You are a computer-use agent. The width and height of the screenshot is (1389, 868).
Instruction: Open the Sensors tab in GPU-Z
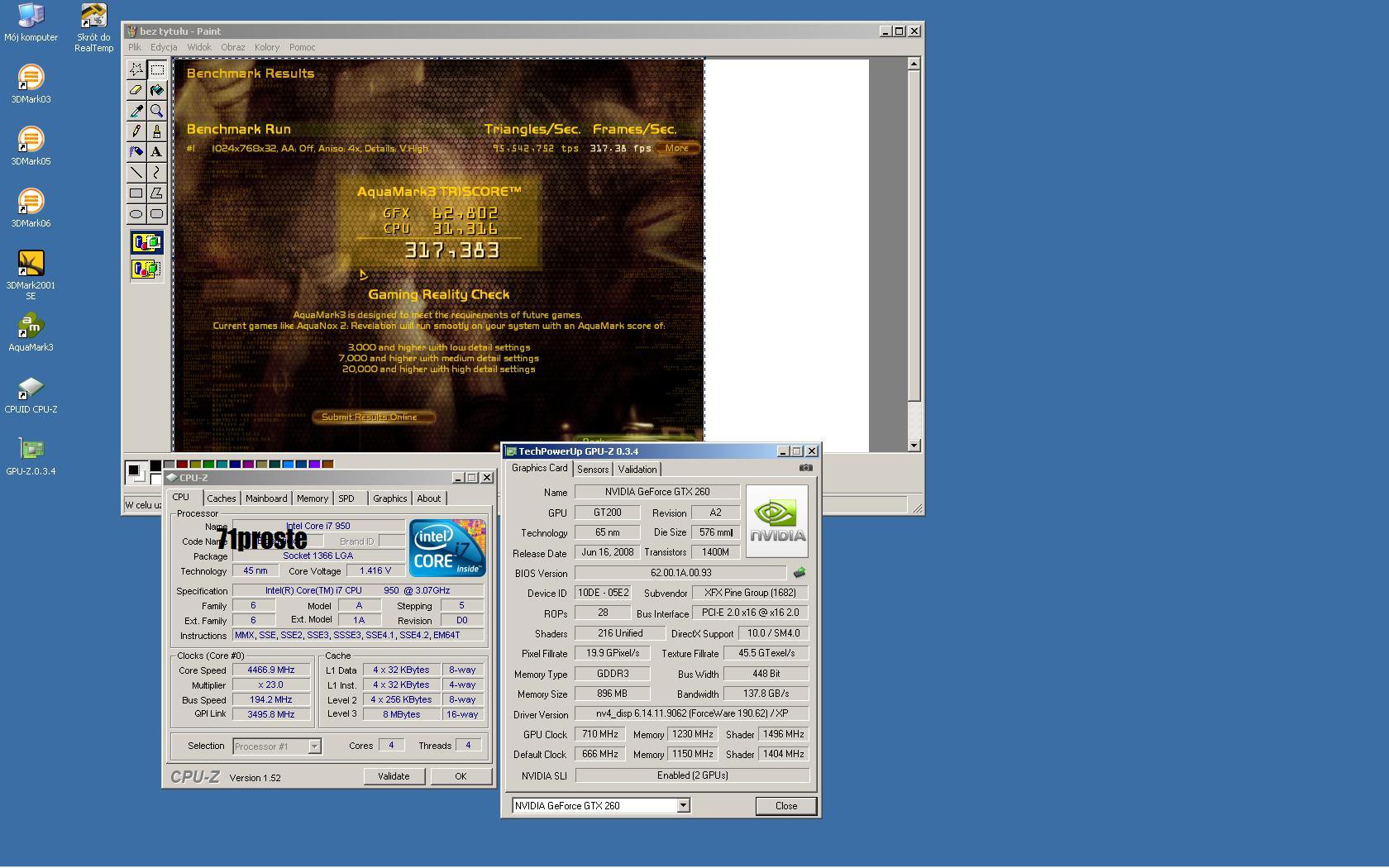[x=593, y=470]
